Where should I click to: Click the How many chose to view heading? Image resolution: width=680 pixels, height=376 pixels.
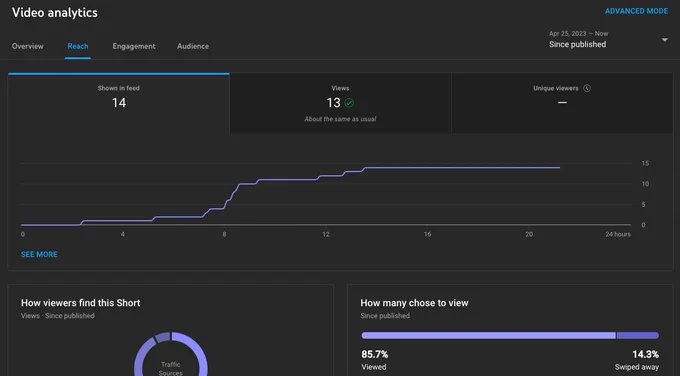pyautogui.click(x=414, y=303)
